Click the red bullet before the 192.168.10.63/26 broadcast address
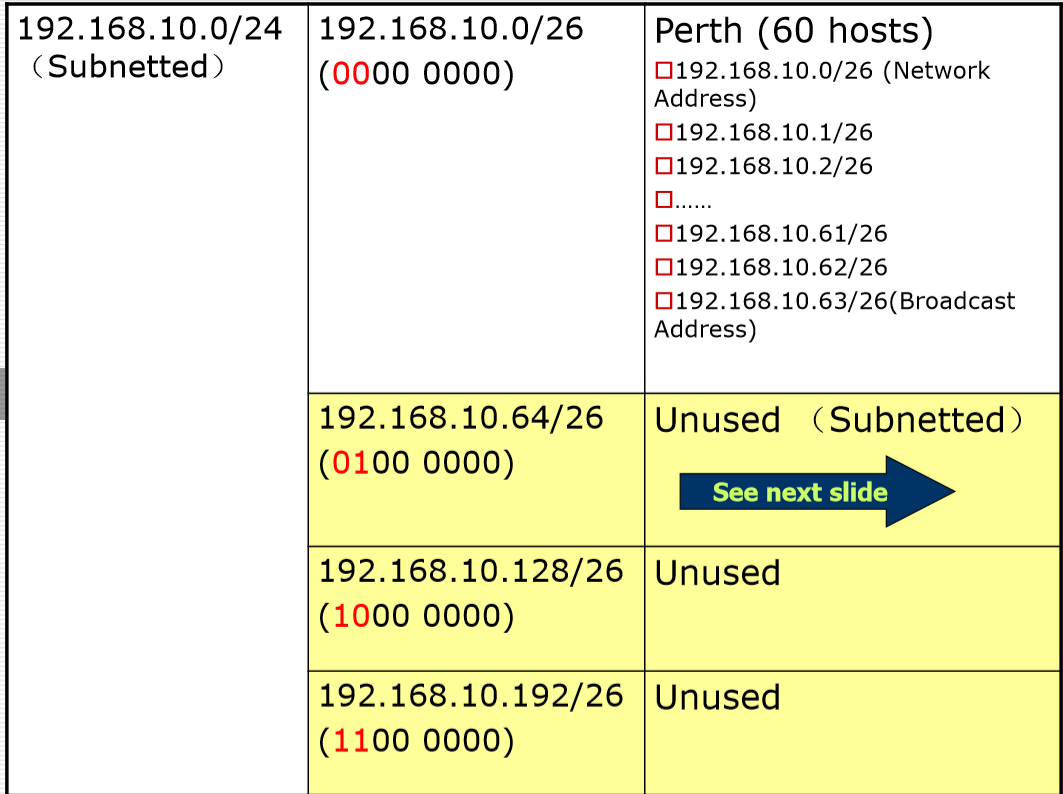Screen dimensions: 1063x794 (x=663, y=301)
